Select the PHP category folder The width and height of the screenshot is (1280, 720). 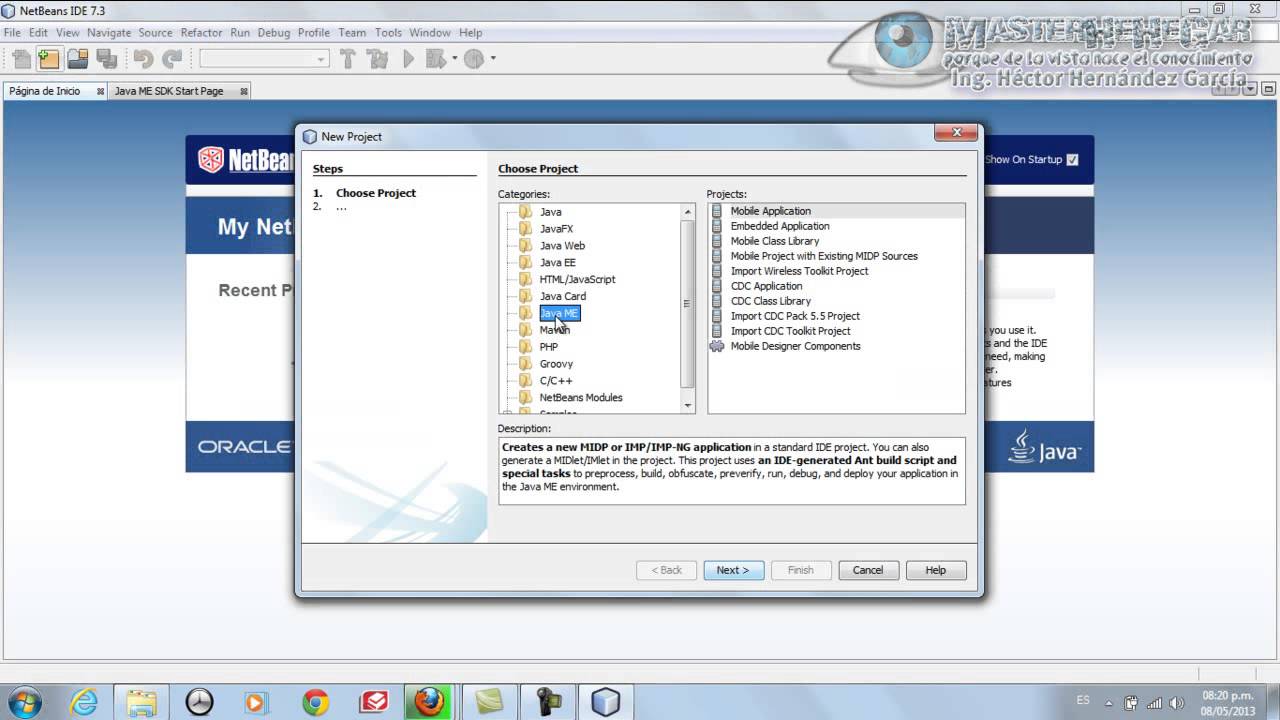548,347
